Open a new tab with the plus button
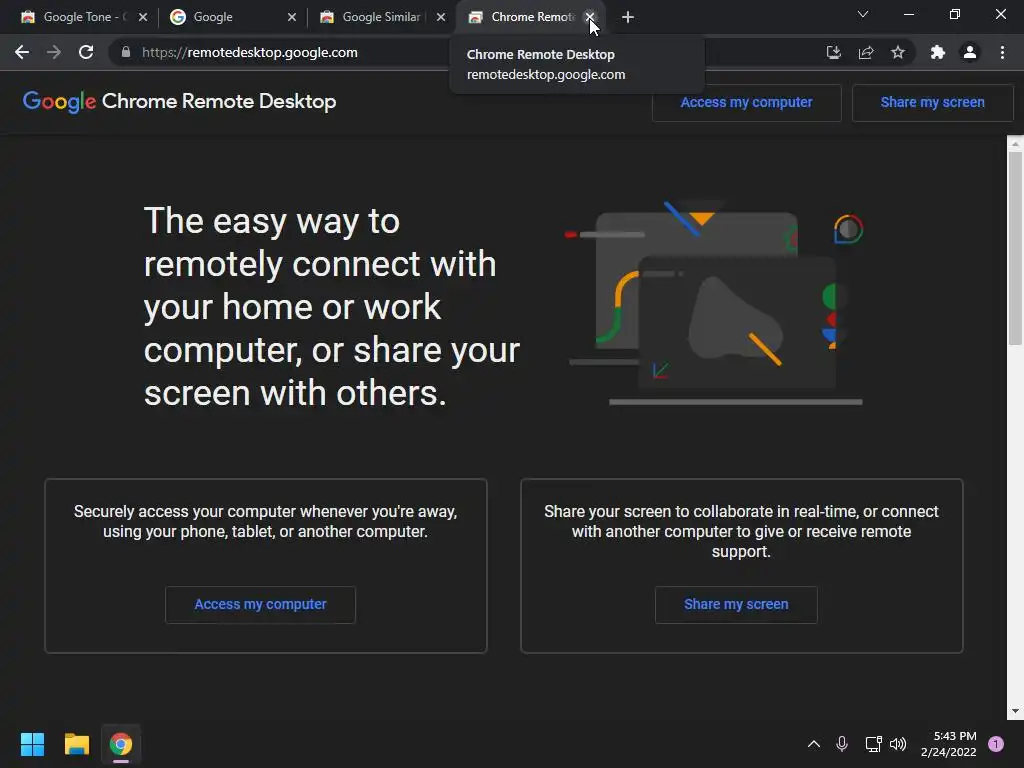This screenshot has width=1024, height=768. (628, 17)
